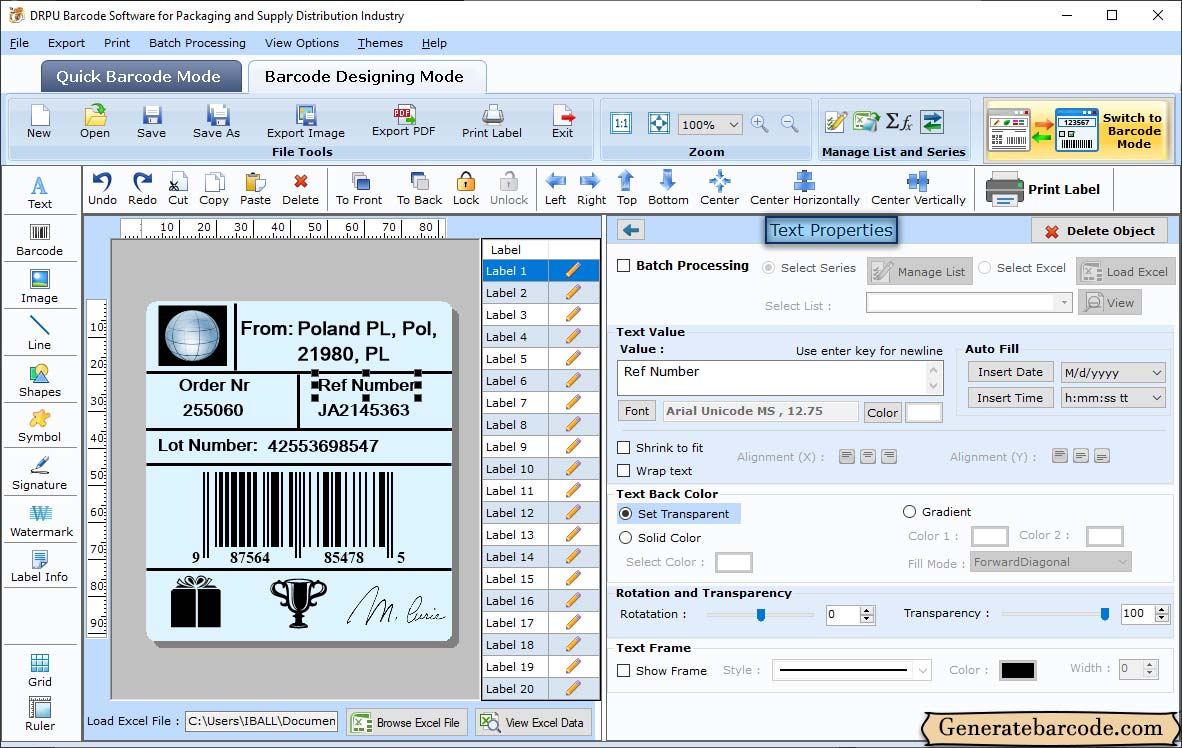This screenshot has height=748, width=1182.
Task: Switch to Barcode Designing Mode tab
Action: (x=366, y=77)
